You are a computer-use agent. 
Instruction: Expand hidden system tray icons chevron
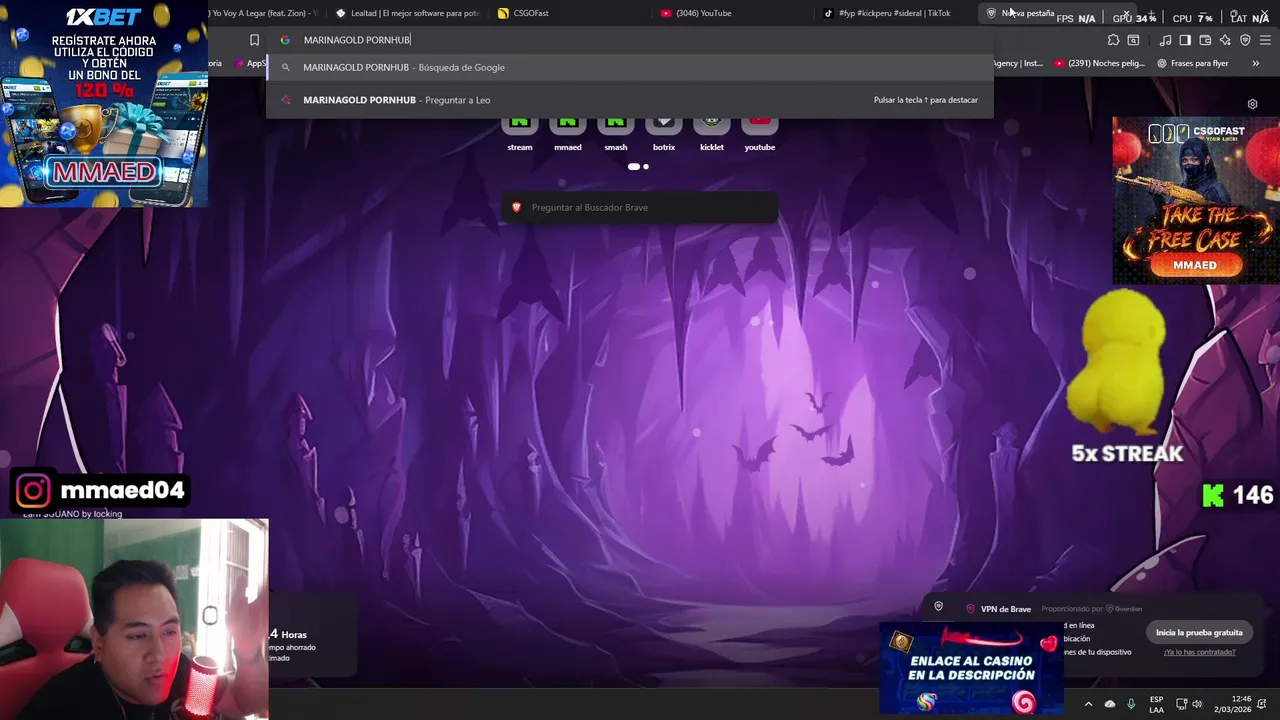(1088, 704)
